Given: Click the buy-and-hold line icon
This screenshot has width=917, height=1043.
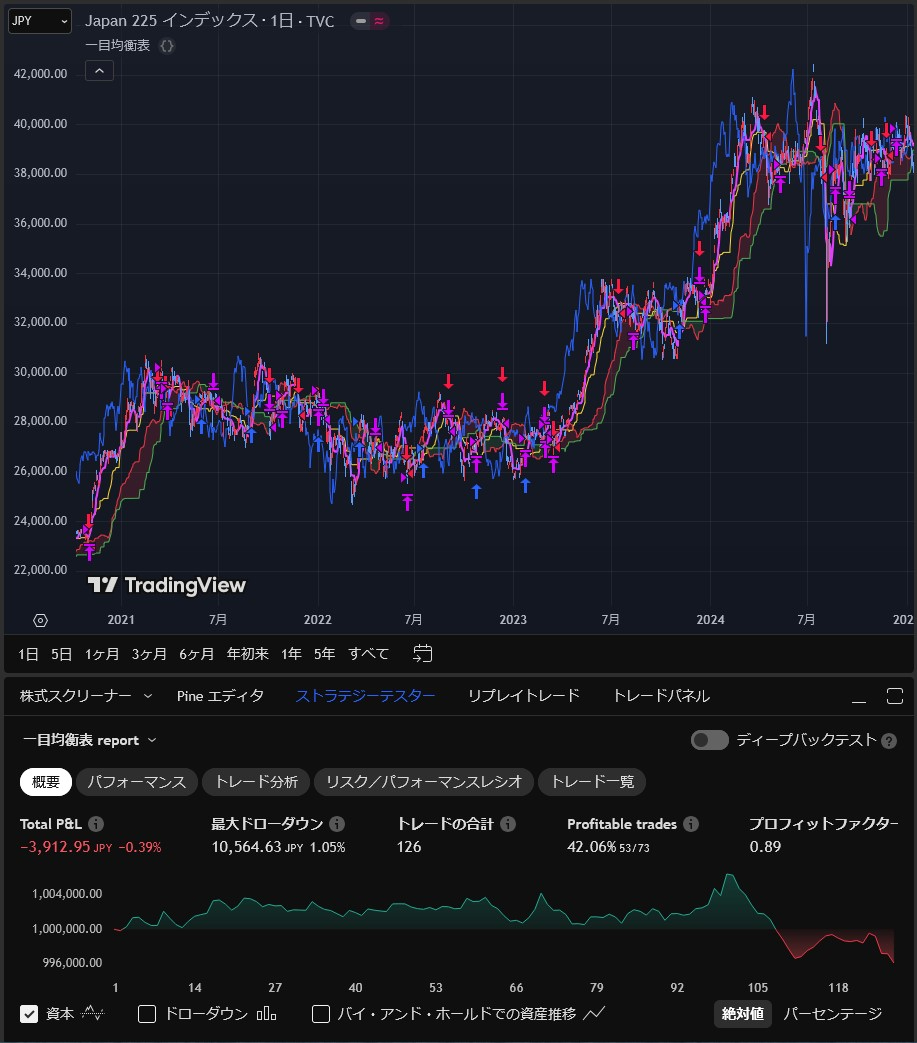Looking at the screenshot, I should 594,1014.
